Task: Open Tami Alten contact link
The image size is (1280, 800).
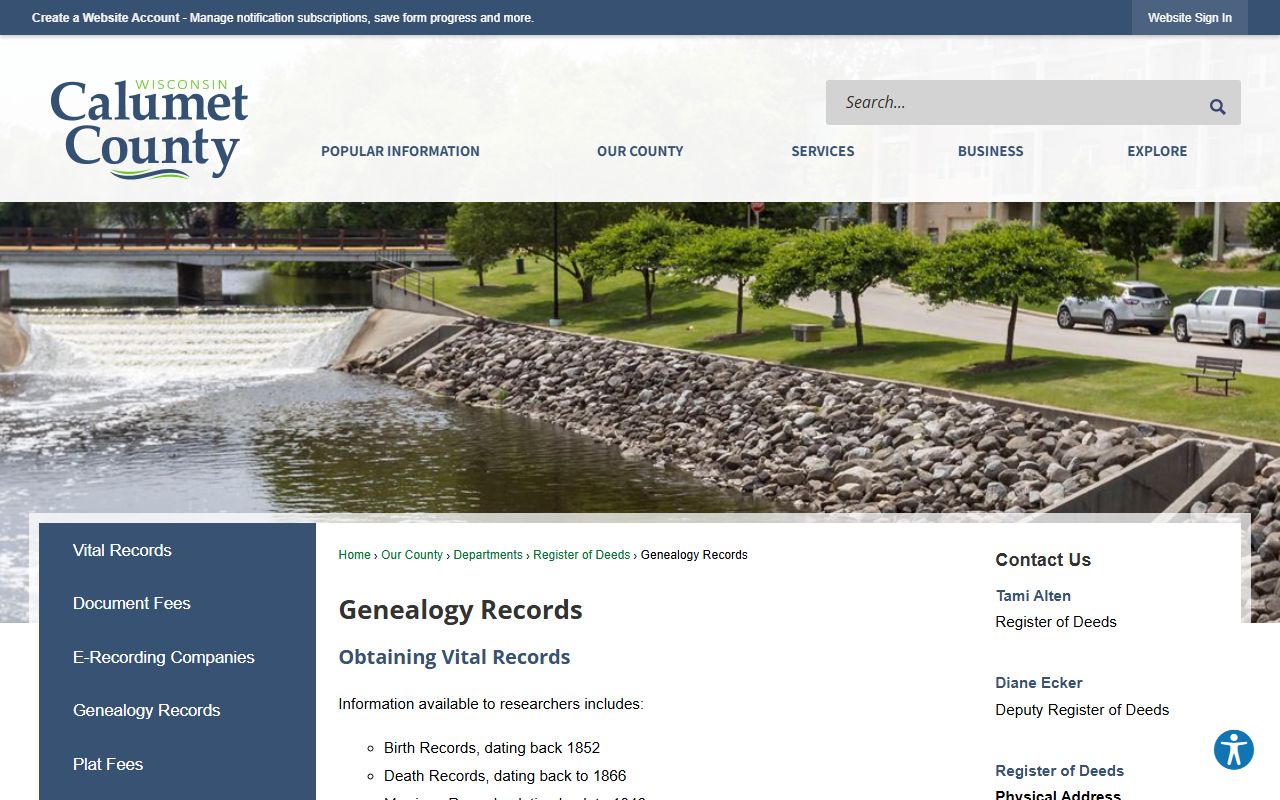Action: point(1033,596)
